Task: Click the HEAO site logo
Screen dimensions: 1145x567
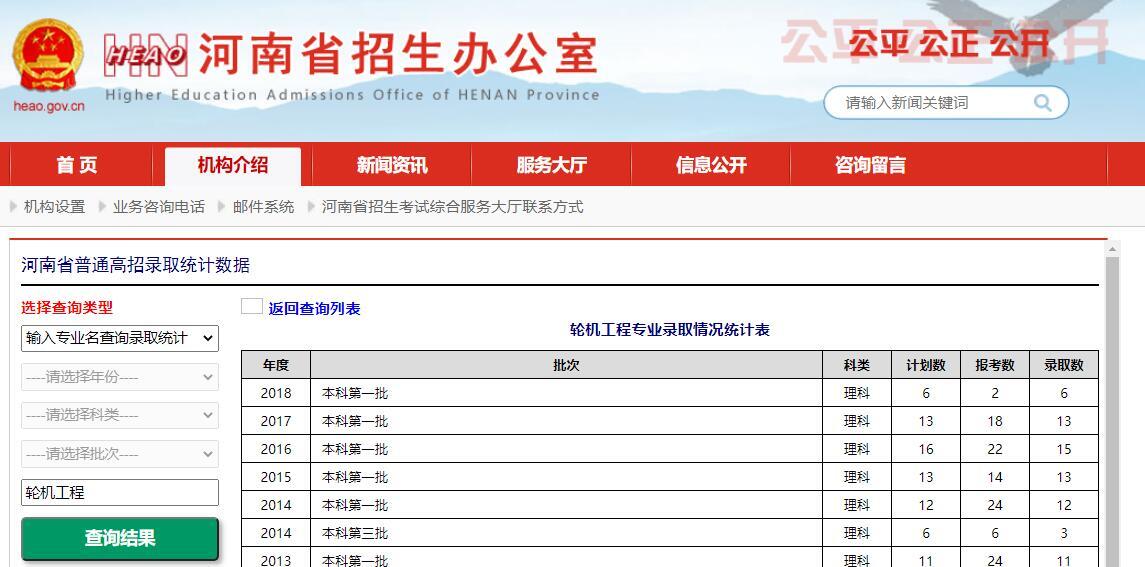Action: (x=146, y=54)
